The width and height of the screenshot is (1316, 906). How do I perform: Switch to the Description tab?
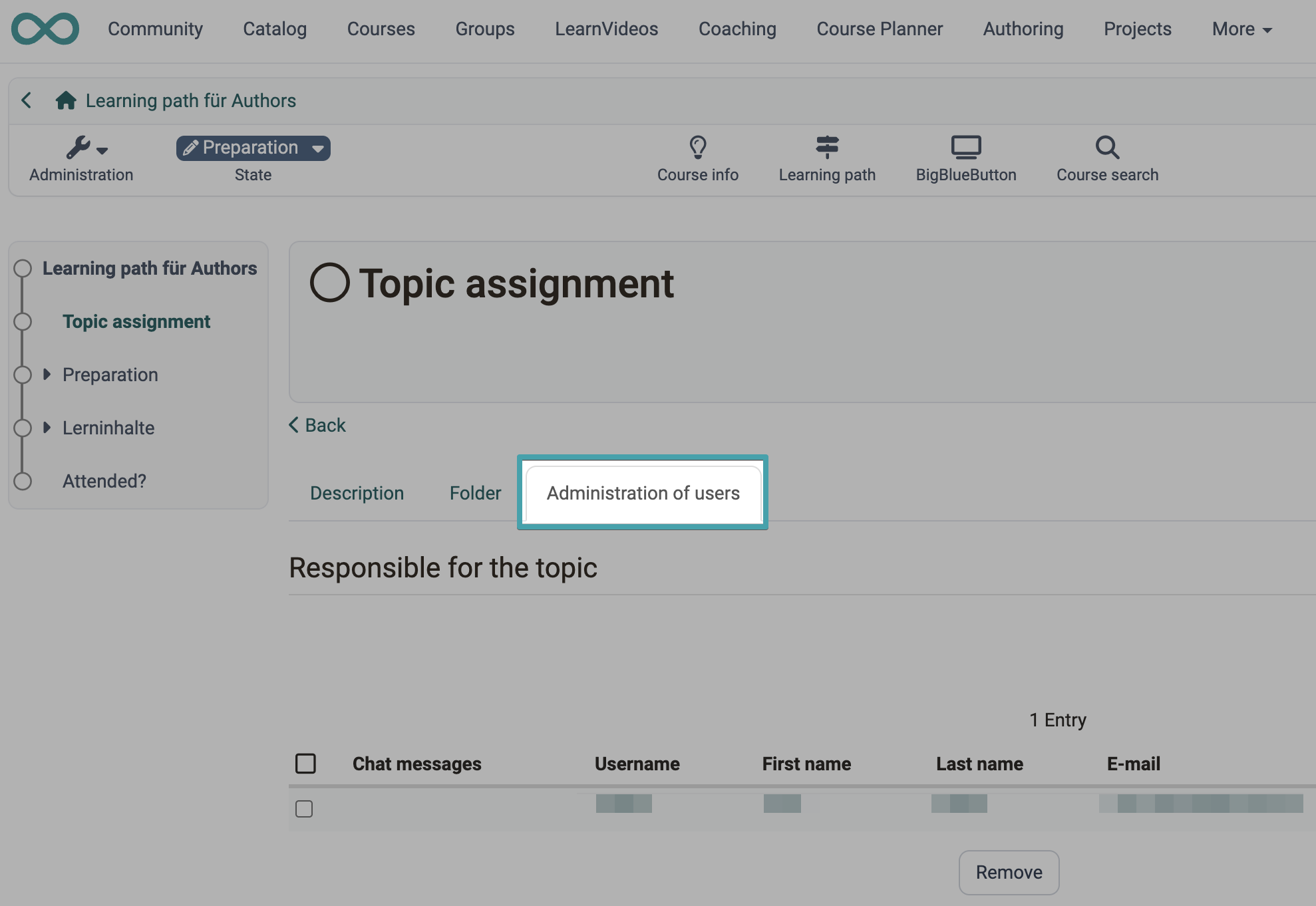[357, 493]
